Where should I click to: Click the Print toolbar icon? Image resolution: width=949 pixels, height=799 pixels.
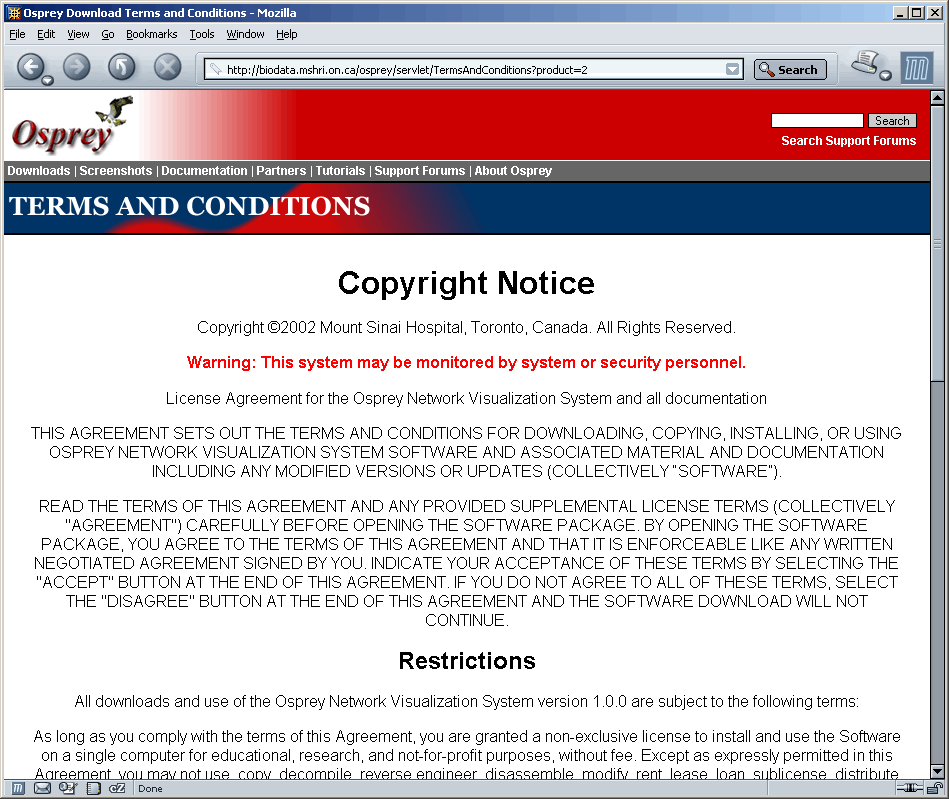click(x=863, y=63)
